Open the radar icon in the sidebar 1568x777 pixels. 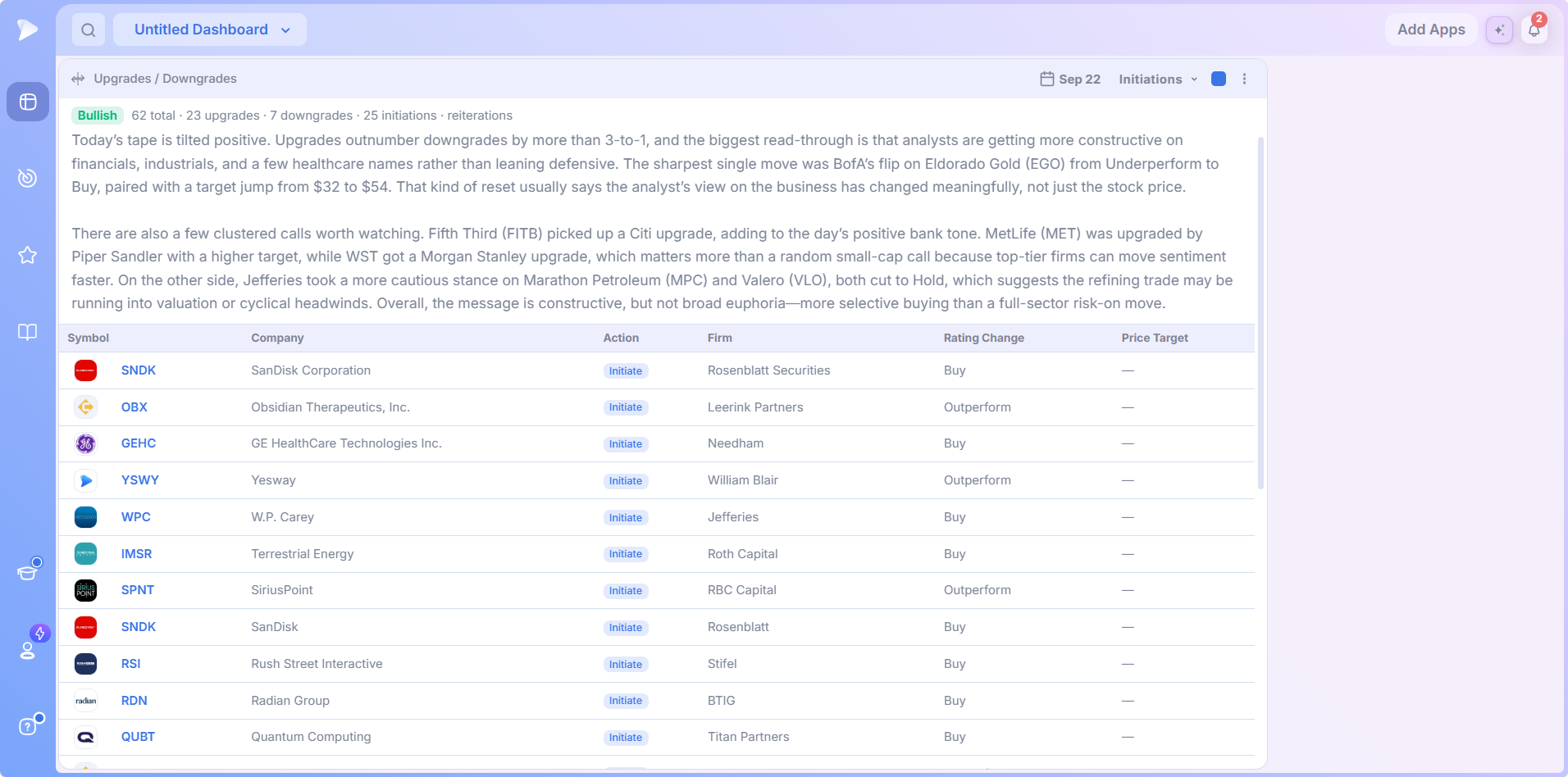pyautogui.click(x=28, y=178)
